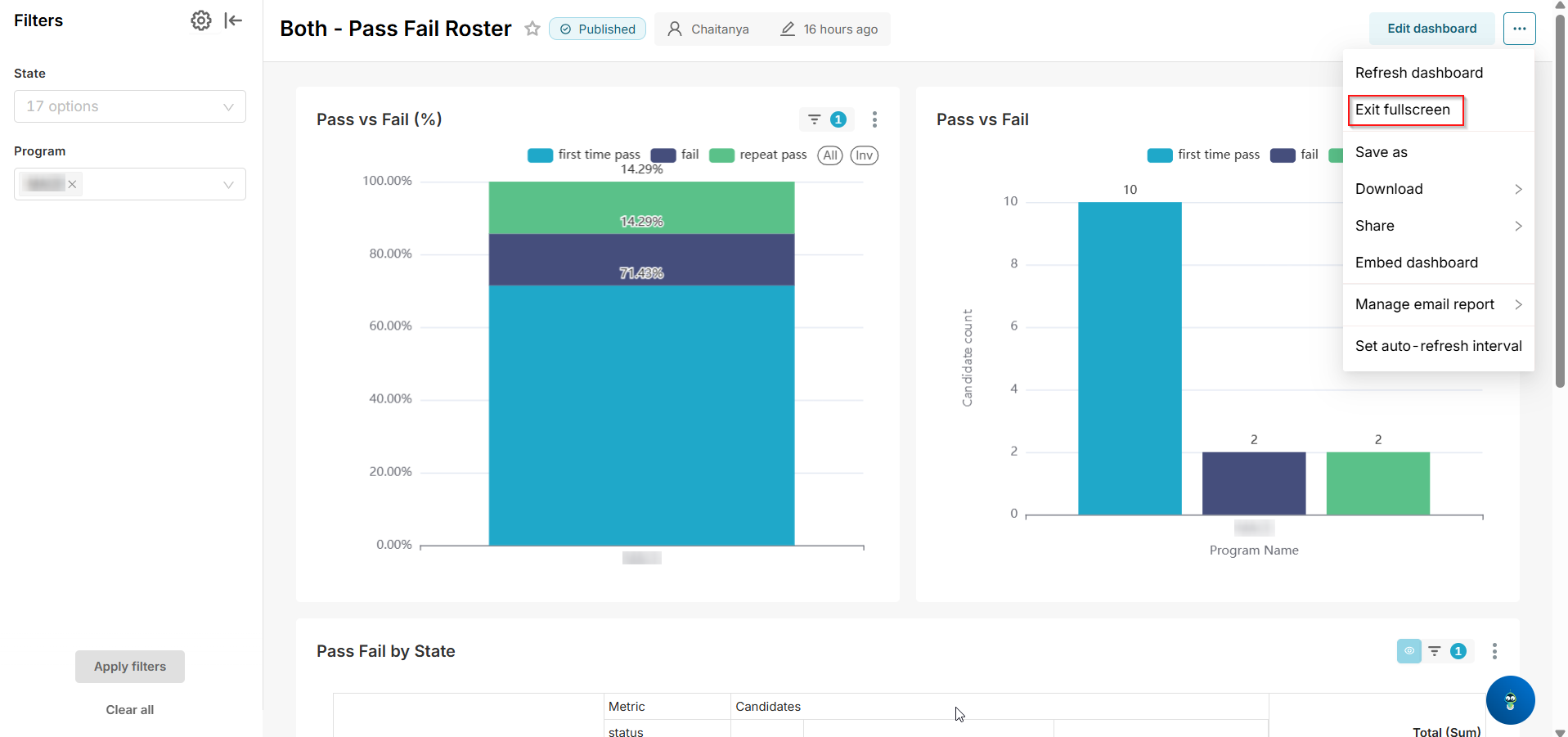Expand the State filter dropdown
1568x737 pixels.
click(130, 106)
